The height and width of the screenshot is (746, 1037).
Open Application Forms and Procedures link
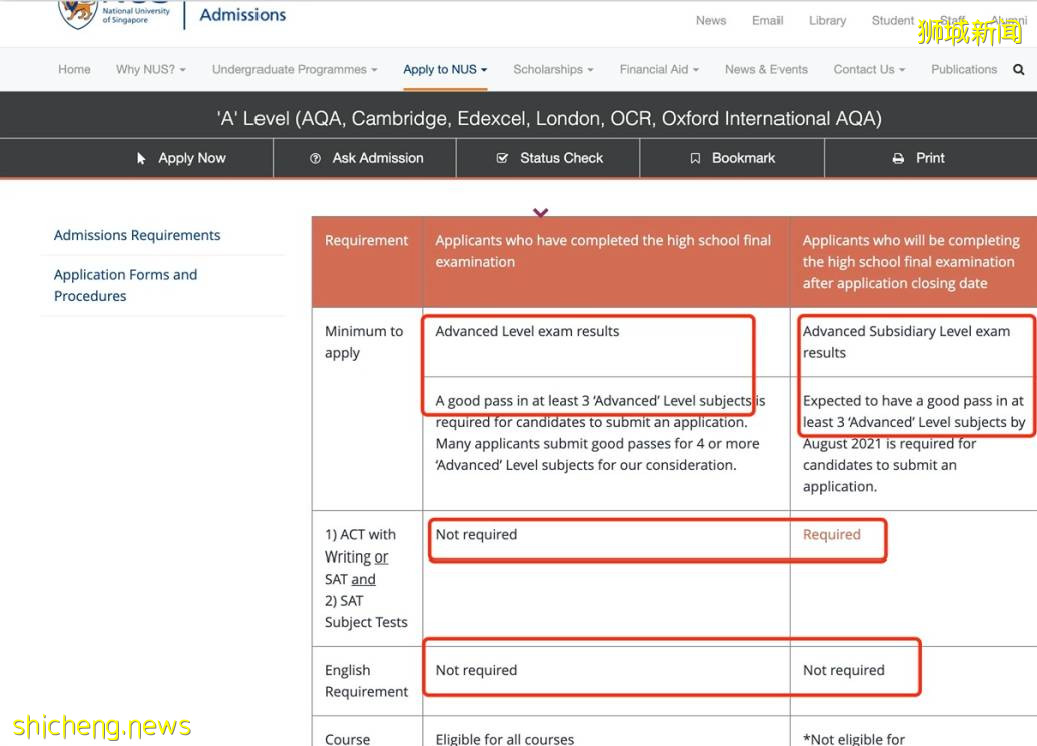(125, 285)
